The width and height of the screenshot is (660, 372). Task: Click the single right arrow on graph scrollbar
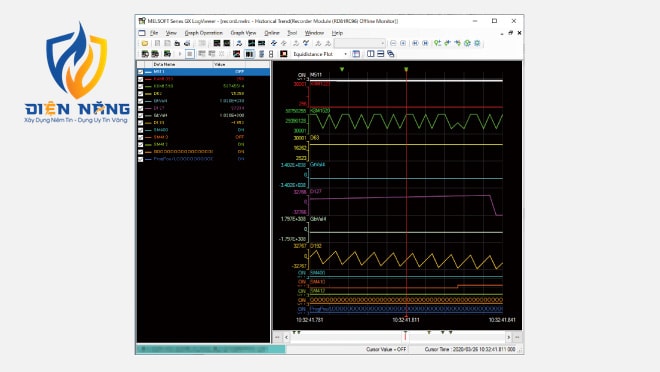click(508, 337)
